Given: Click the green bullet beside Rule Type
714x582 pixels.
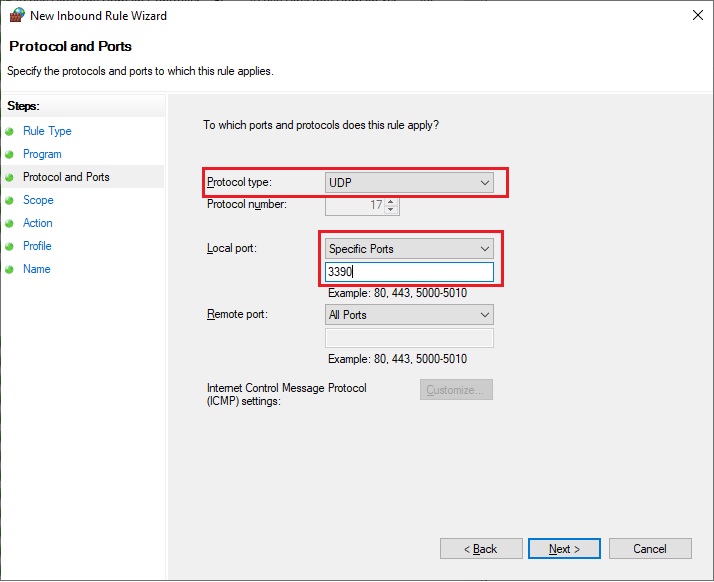Looking at the screenshot, I should (x=10, y=132).
